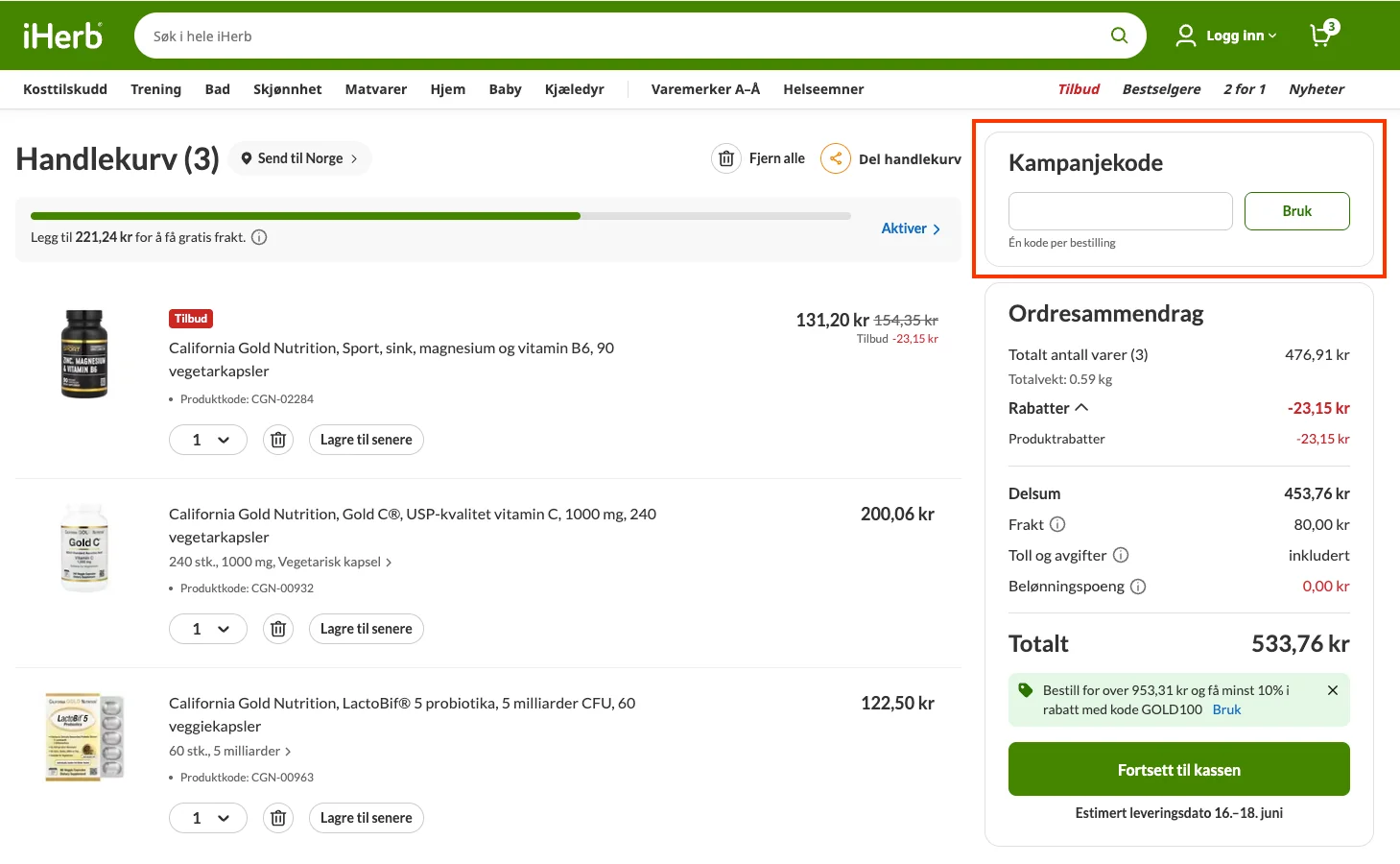The width and height of the screenshot is (1400, 864).
Task: Click the Send til Norge selector
Action: pyautogui.click(x=300, y=158)
